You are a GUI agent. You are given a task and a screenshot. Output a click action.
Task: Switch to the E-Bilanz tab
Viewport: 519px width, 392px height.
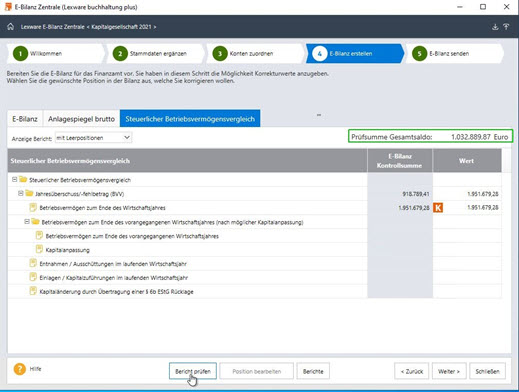[25, 119]
